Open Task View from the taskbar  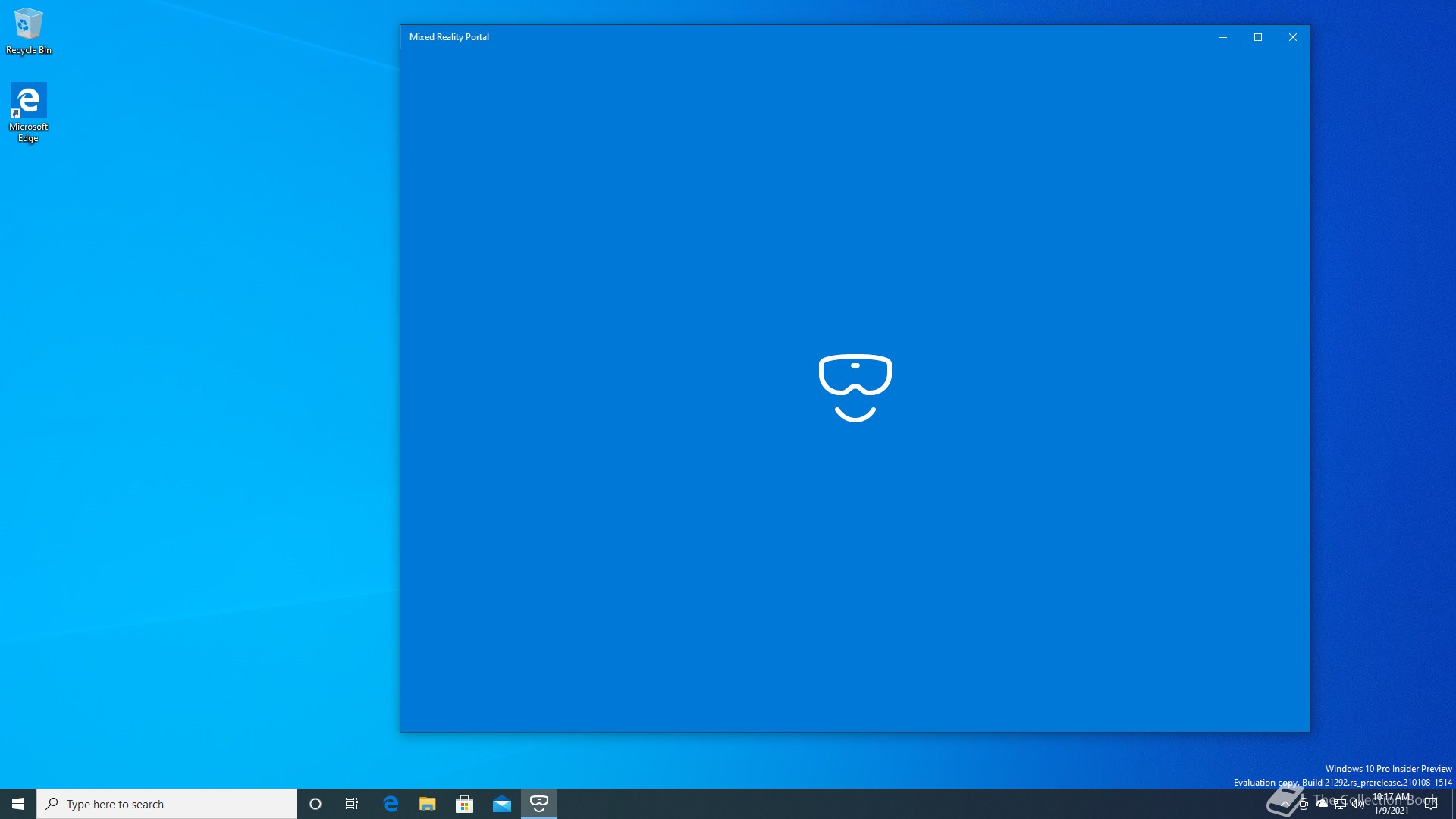[352, 804]
